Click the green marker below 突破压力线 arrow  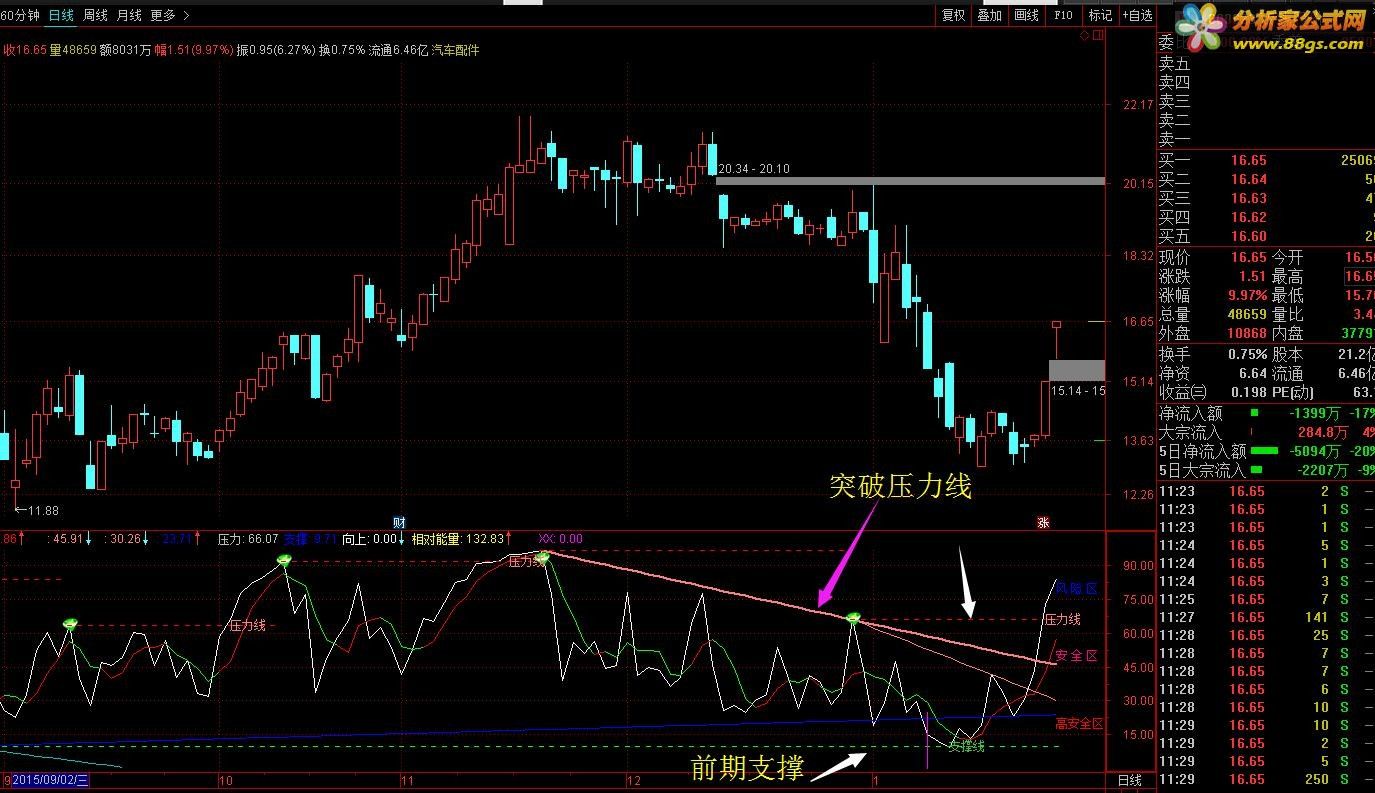(x=853, y=619)
